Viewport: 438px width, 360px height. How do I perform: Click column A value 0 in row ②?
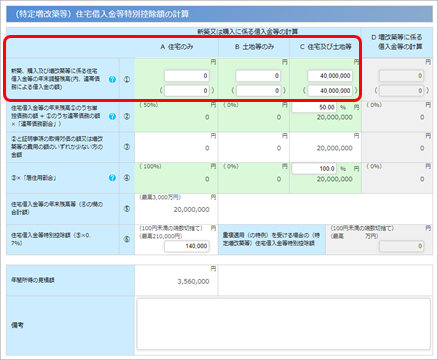click(207, 117)
